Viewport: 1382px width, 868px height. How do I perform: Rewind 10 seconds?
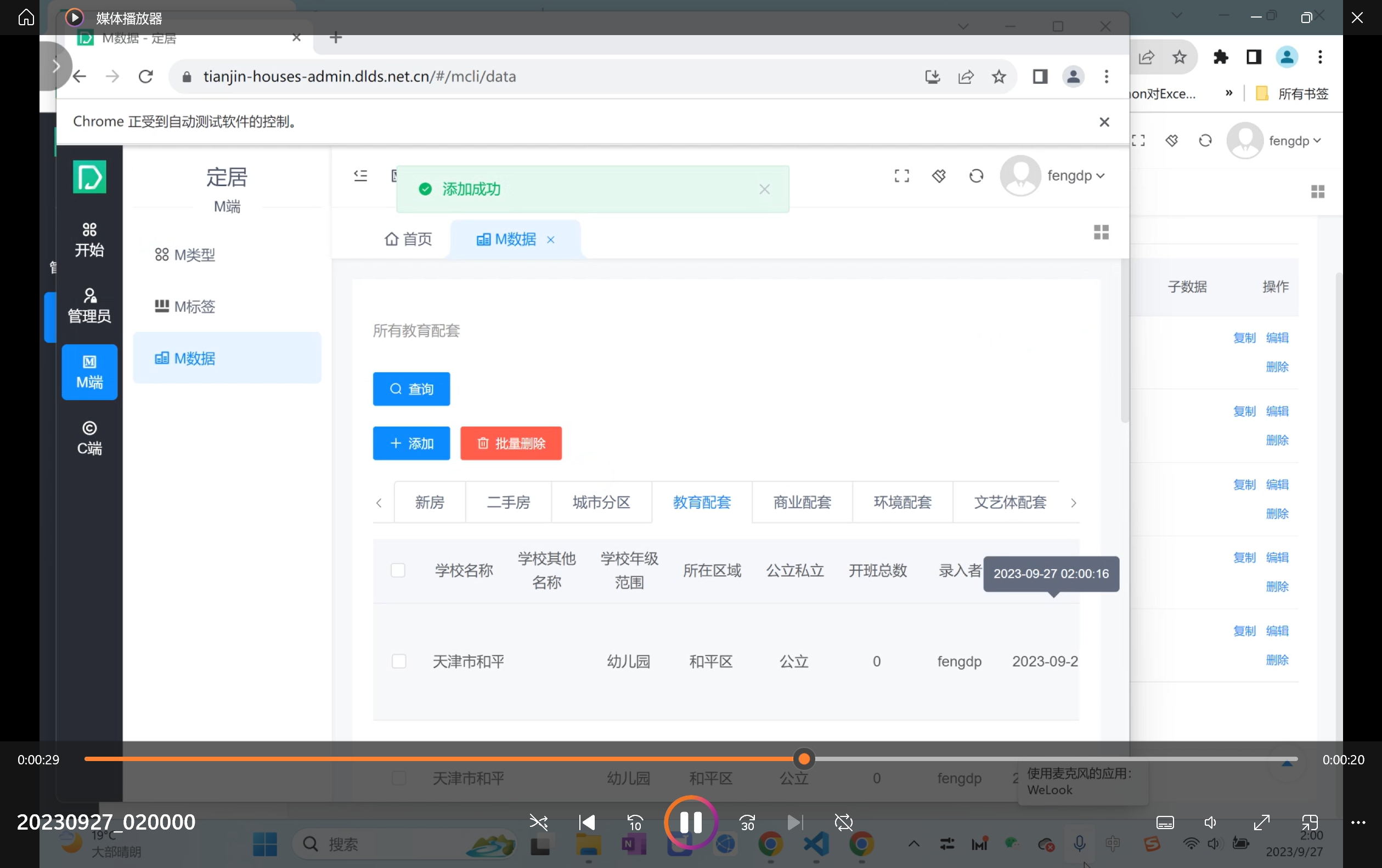635,822
